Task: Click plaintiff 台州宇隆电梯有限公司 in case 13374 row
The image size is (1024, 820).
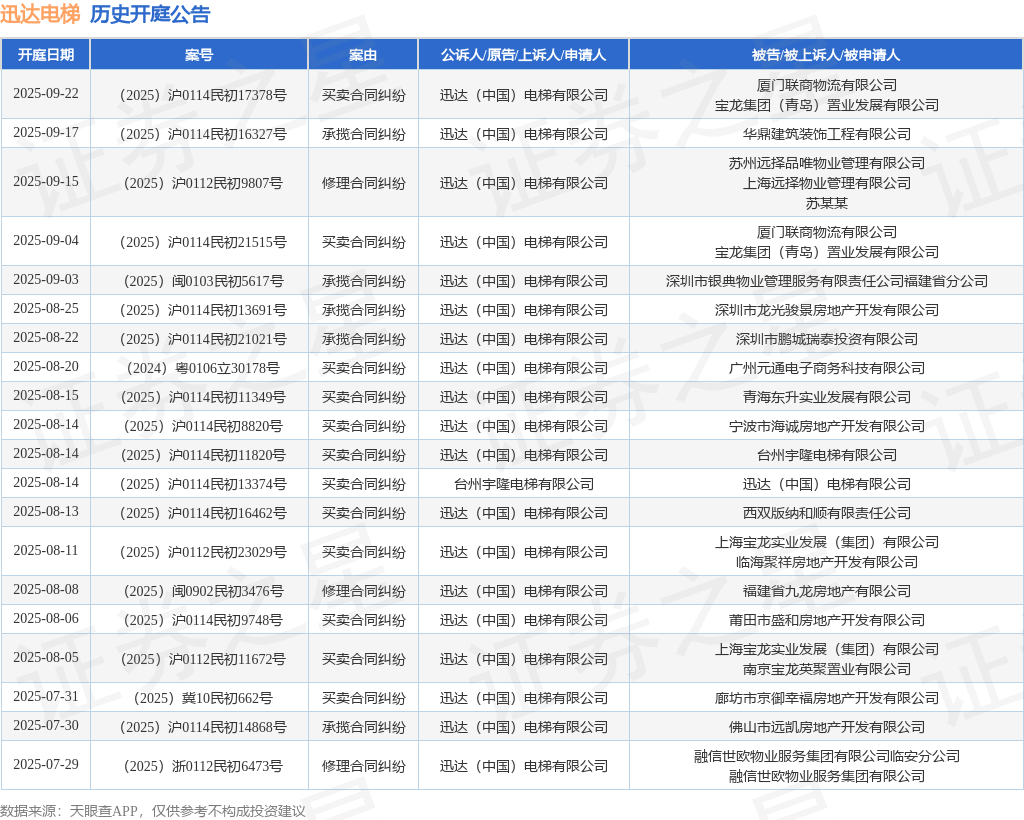Action: pos(524,484)
